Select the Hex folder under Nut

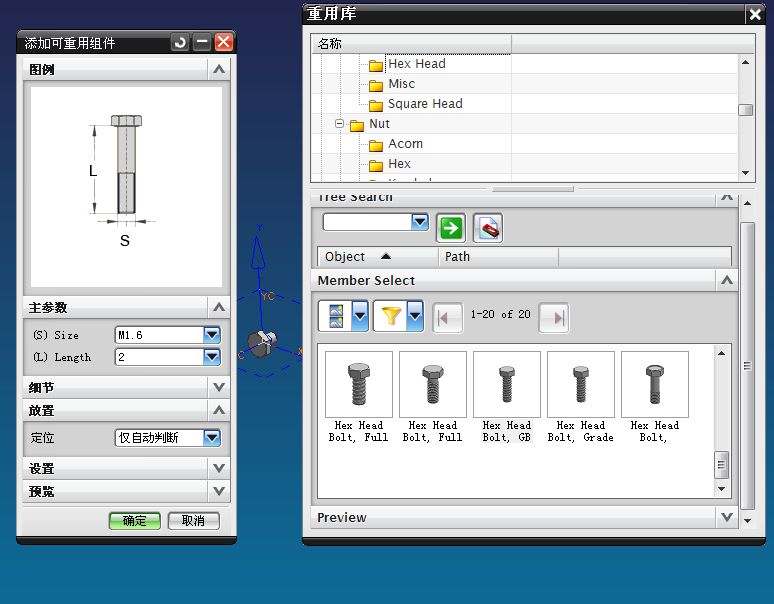click(399, 164)
